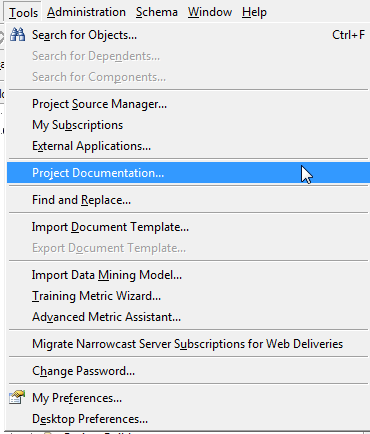This screenshot has height=434, width=370.
Task: Click Migrate Narrowcast Server Subscriptions entry
Action: (188, 344)
